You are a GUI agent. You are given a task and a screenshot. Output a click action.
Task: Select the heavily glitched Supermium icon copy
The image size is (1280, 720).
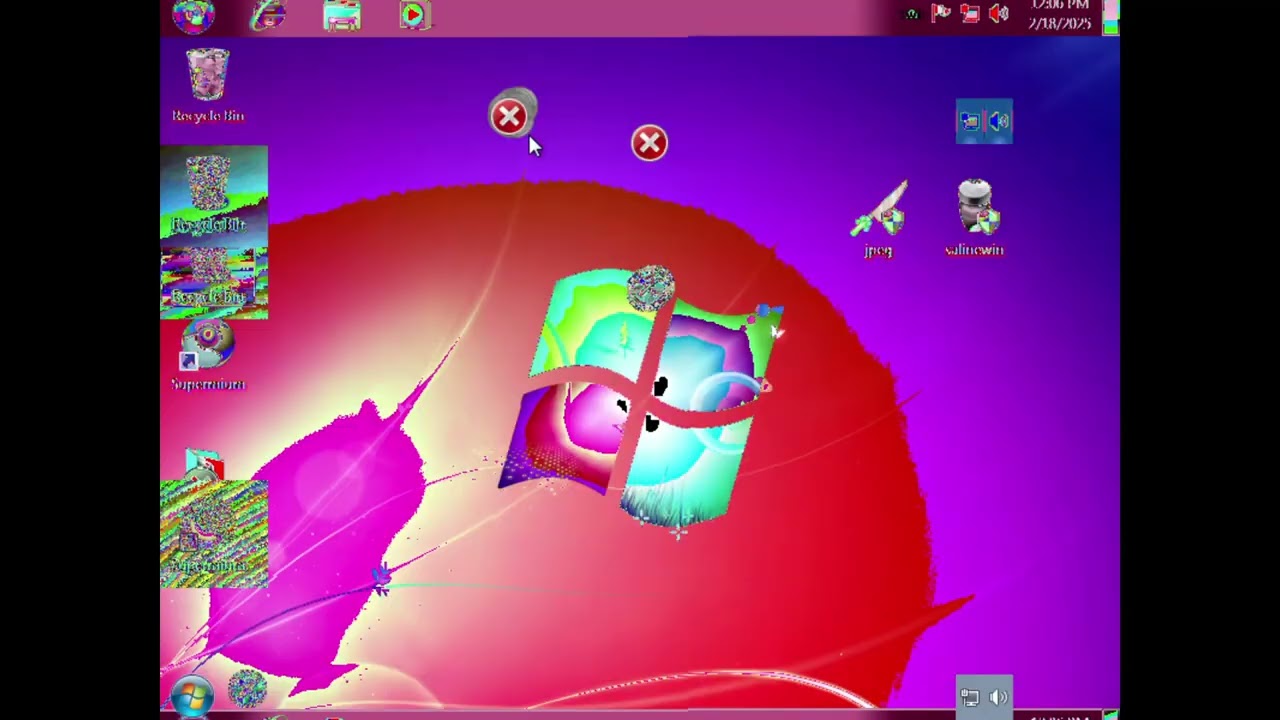[214, 532]
